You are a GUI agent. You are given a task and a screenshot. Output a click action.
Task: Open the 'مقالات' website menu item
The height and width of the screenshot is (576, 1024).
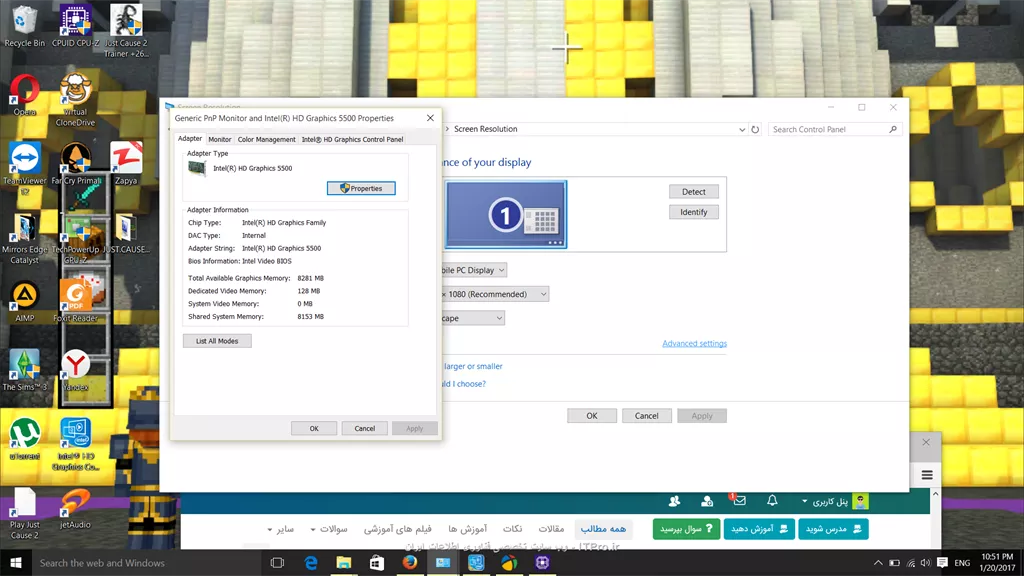coord(551,528)
